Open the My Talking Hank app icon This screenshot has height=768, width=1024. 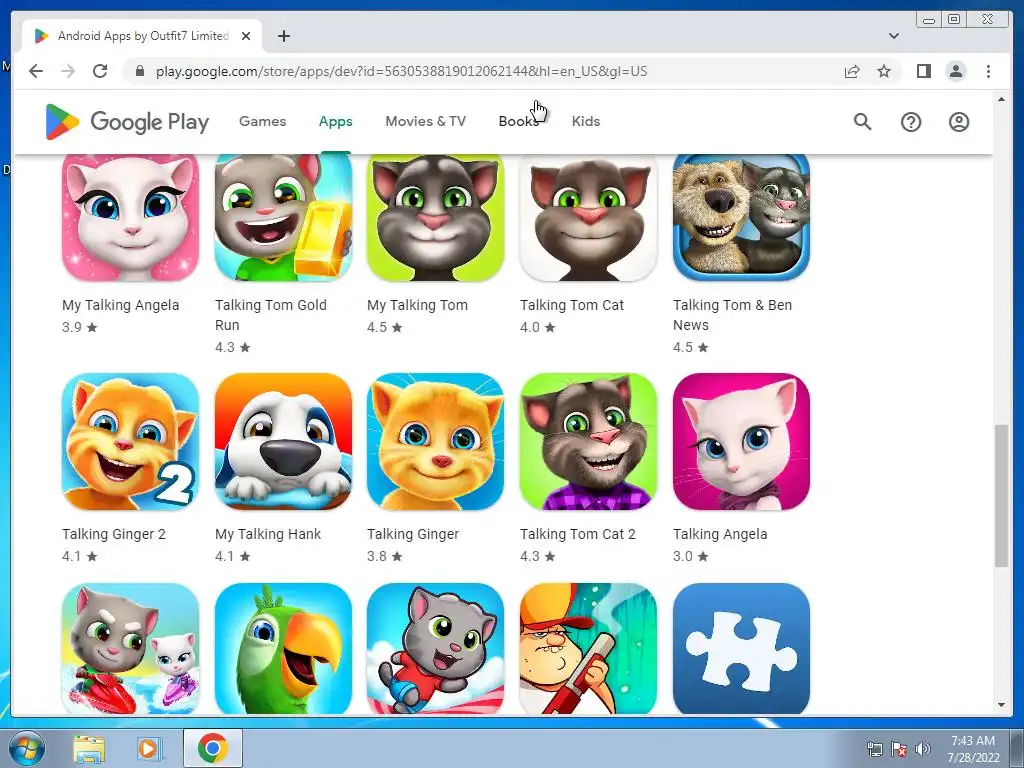click(283, 441)
